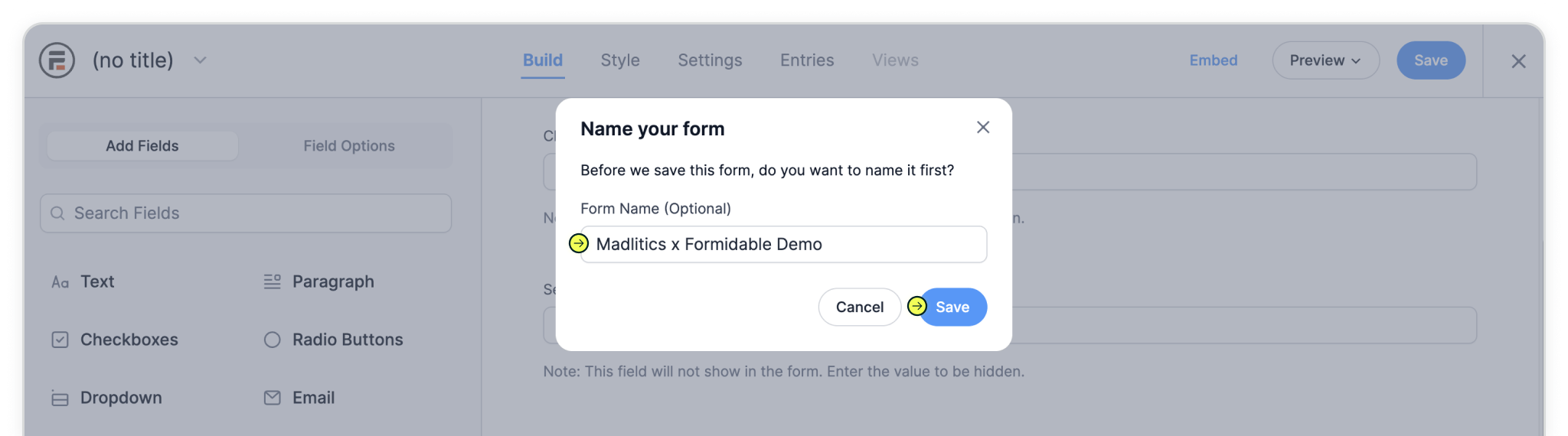This screenshot has width=1568, height=436.
Task: Go to the Entries tab
Action: click(x=807, y=60)
